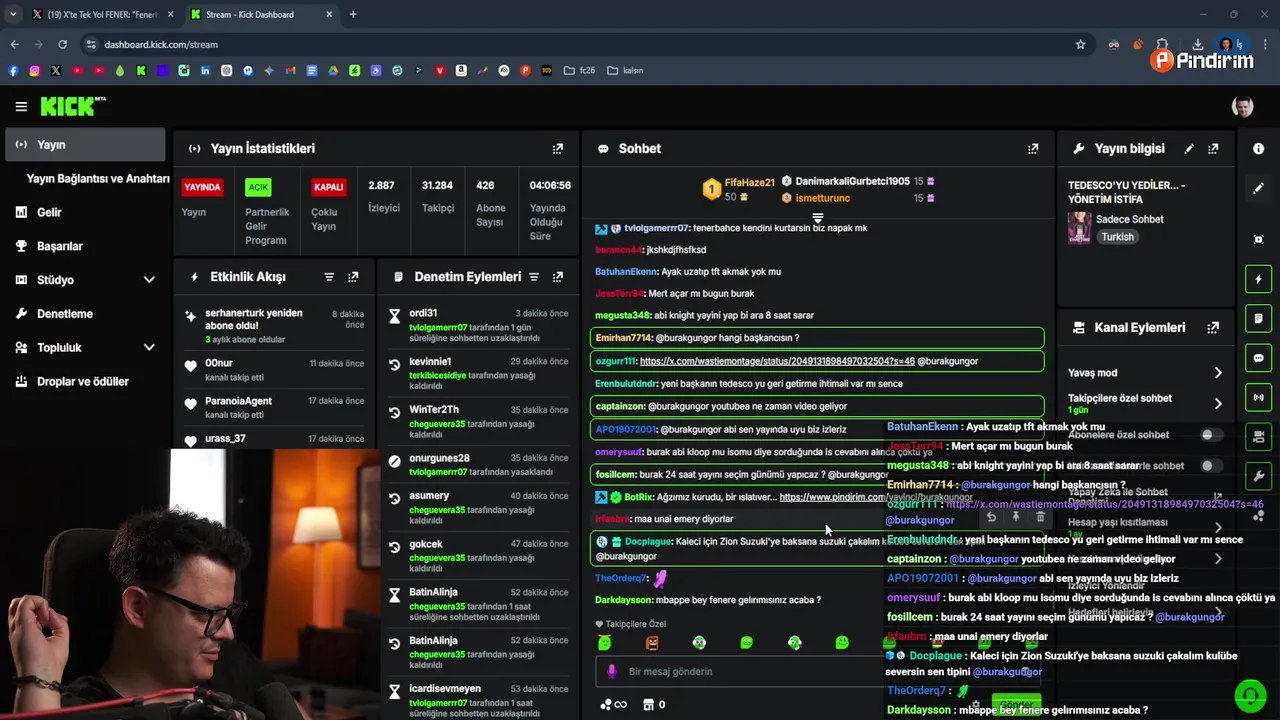Click the focus frame icon in right rail
The width and height of the screenshot is (1280, 720).
point(1258,239)
